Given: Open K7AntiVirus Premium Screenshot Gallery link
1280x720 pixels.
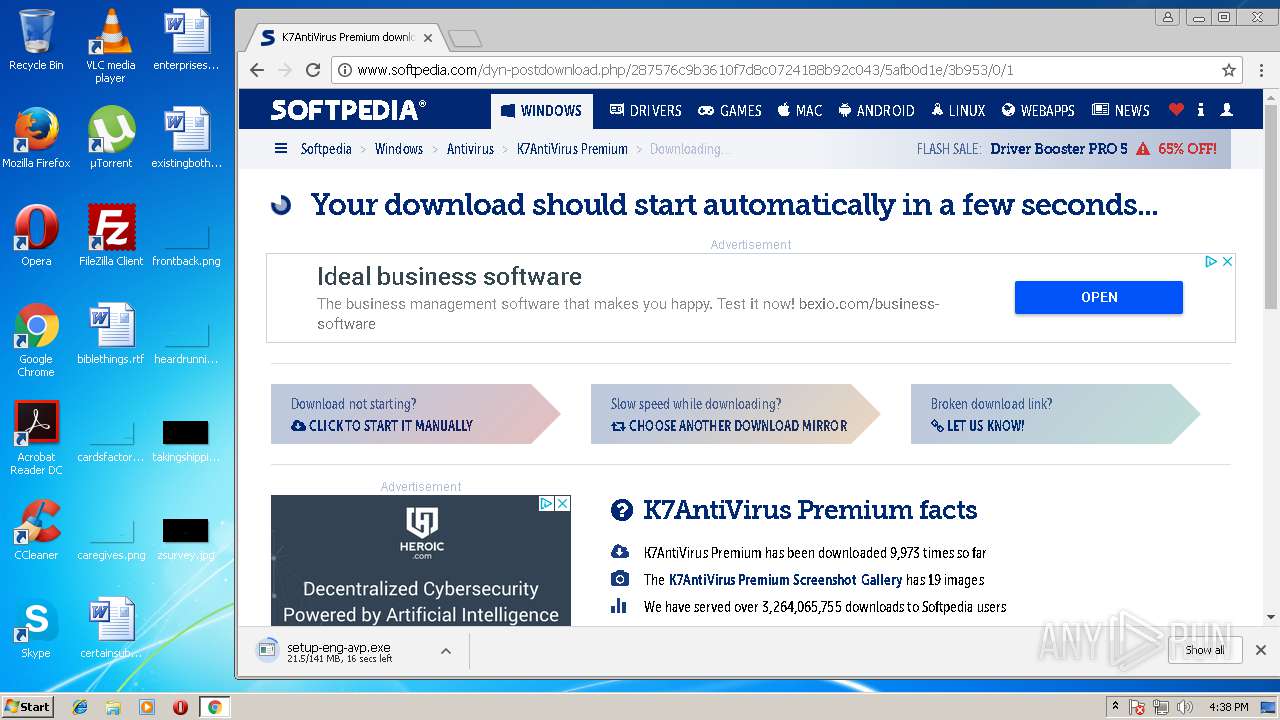Looking at the screenshot, I should tap(785, 580).
